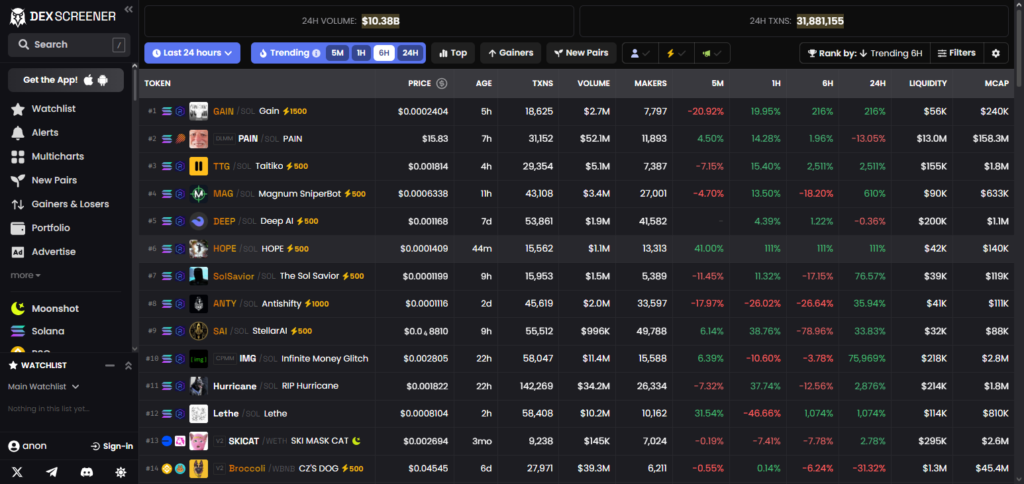
Task: Click the TTG token pause-logo icon
Action: pyautogui.click(x=199, y=166)
